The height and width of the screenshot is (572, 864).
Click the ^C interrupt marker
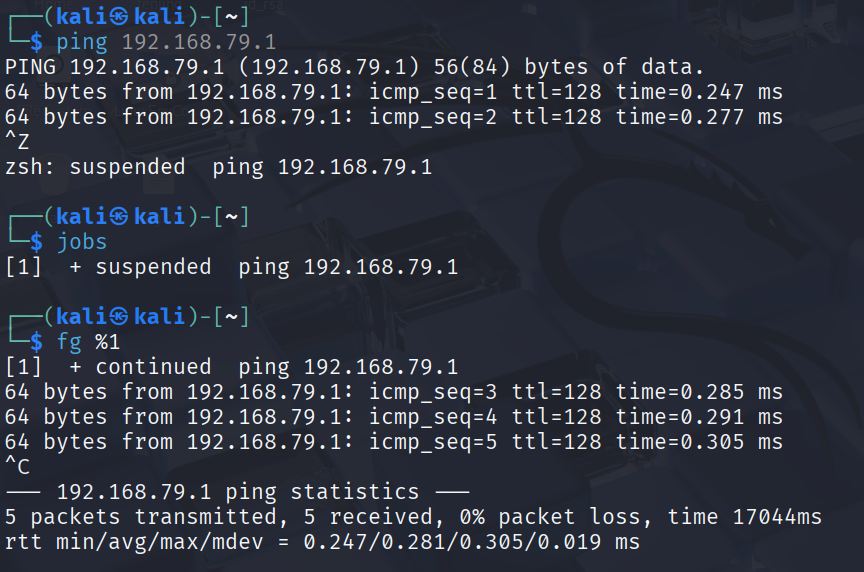pyautogui.click(x=17, y=467)
